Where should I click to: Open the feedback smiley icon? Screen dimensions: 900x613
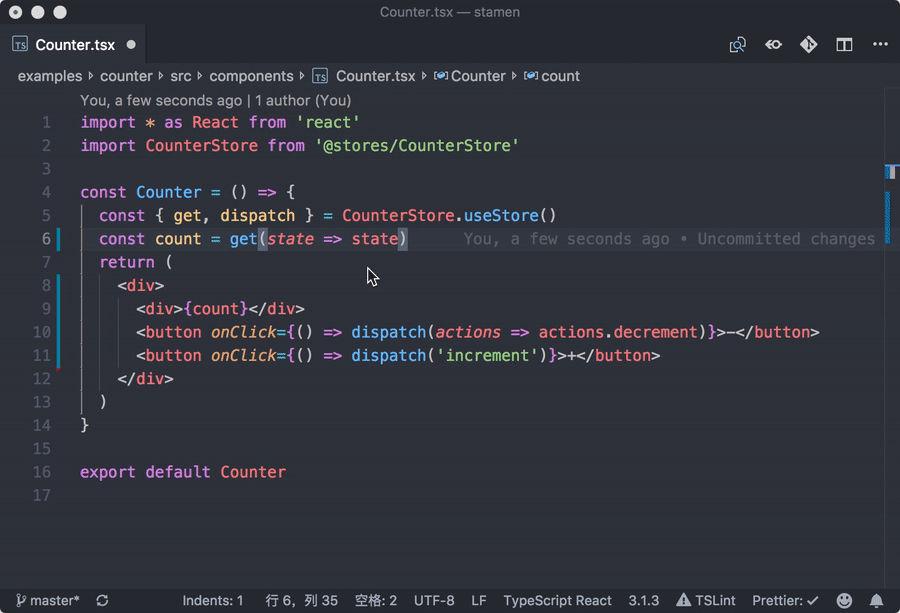click(844, 600)
